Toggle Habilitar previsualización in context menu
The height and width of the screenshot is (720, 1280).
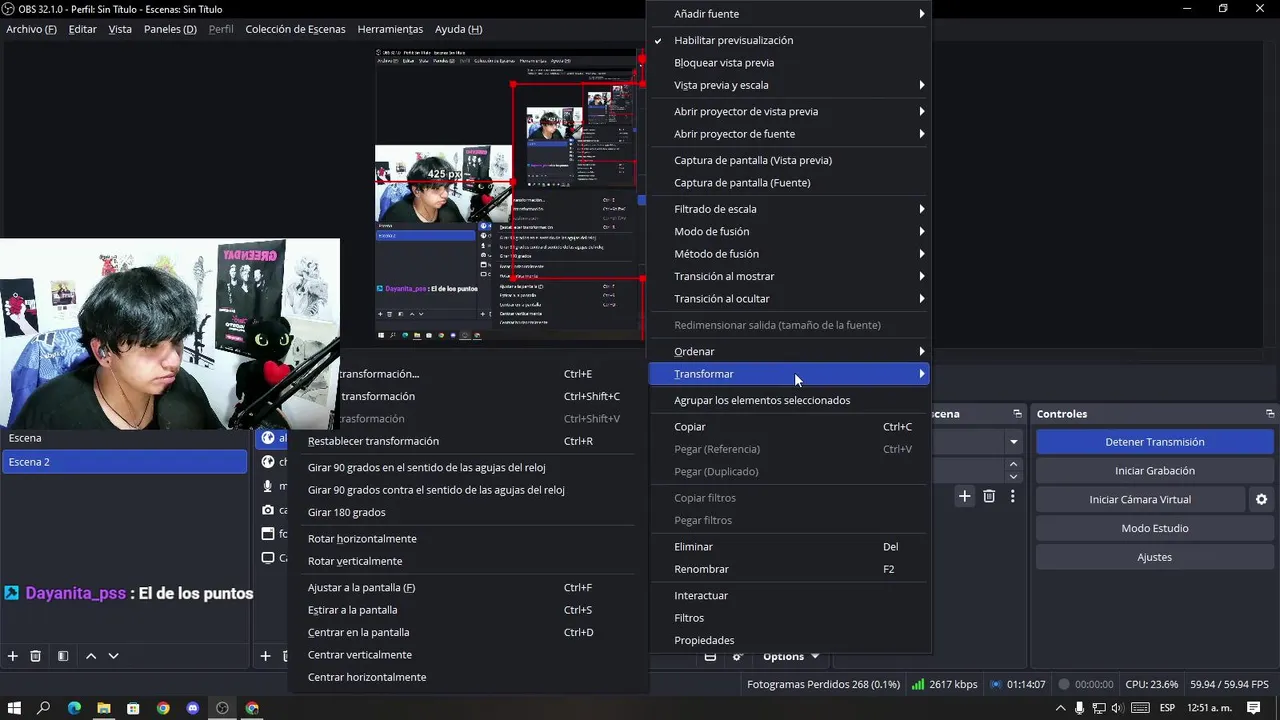point(790,40)
